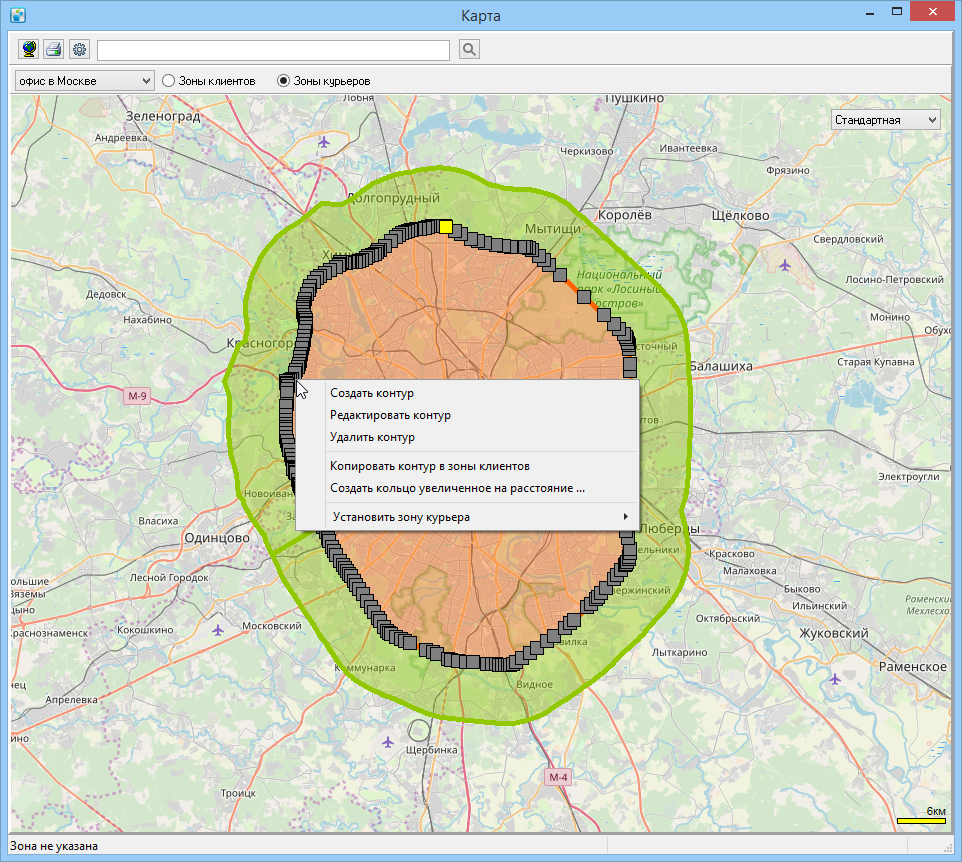Click the Жуковский city label
The width and height of the screenshot is (962, 862).
click(834, 633)
